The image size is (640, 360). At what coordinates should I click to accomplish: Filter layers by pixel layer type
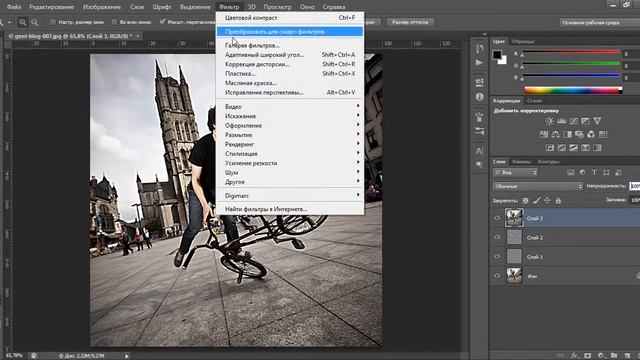tap(571, 173)
